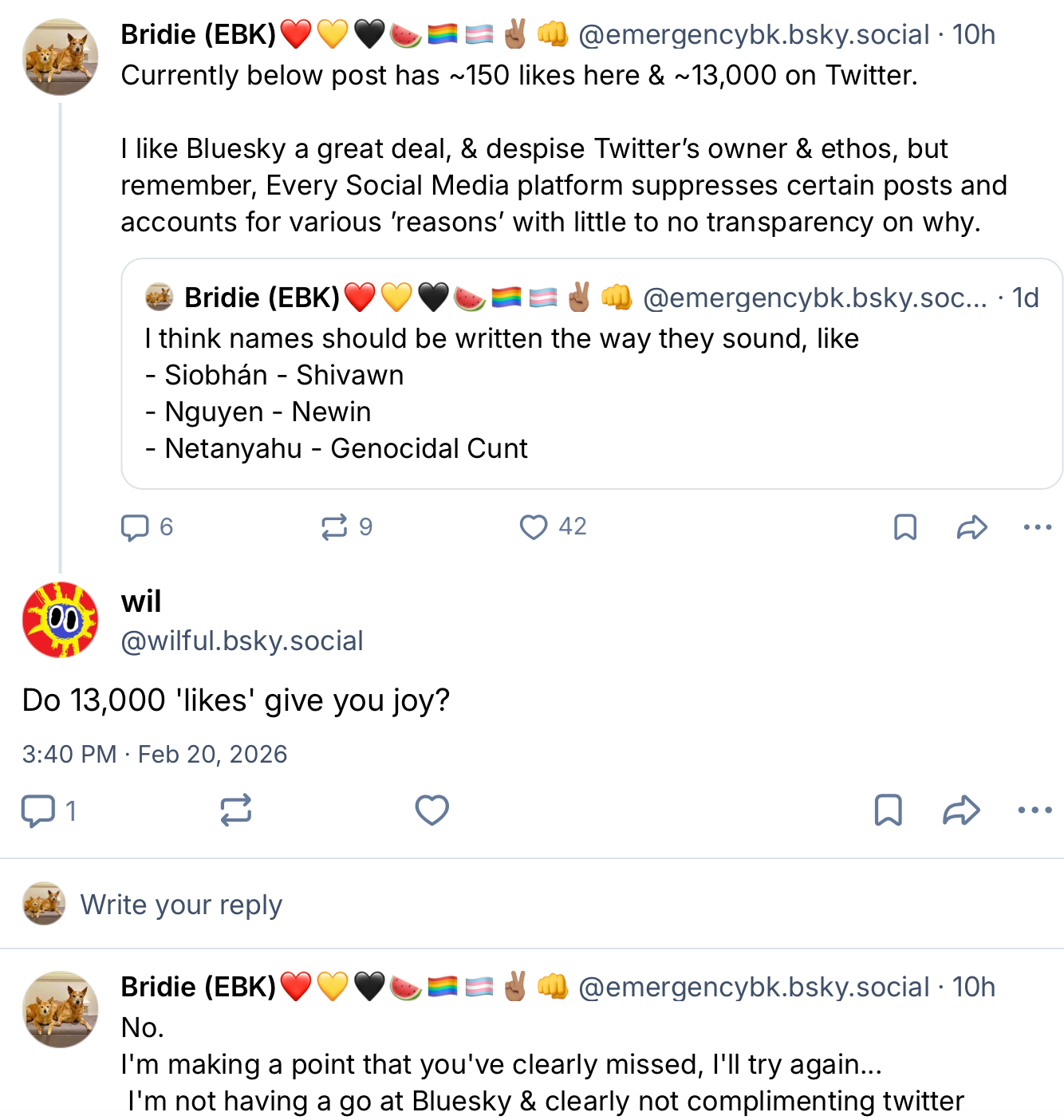Screen dimensions: 1064x1120
Task: Repost wil's post
Action: [236, 810]
